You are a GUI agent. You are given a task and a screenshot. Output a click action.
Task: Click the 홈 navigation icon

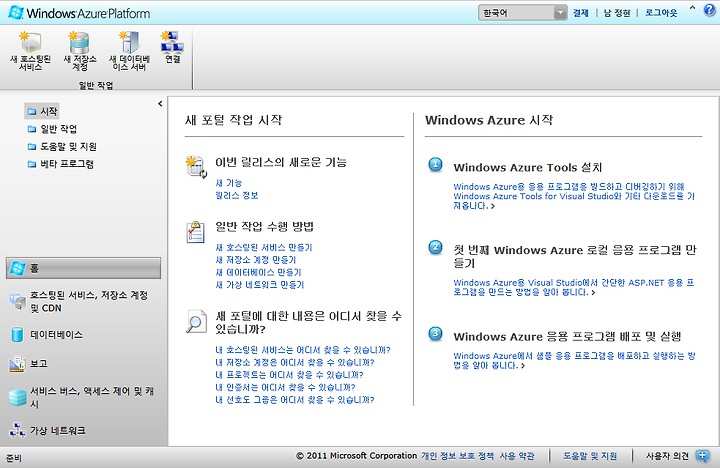tap(17, 268)
